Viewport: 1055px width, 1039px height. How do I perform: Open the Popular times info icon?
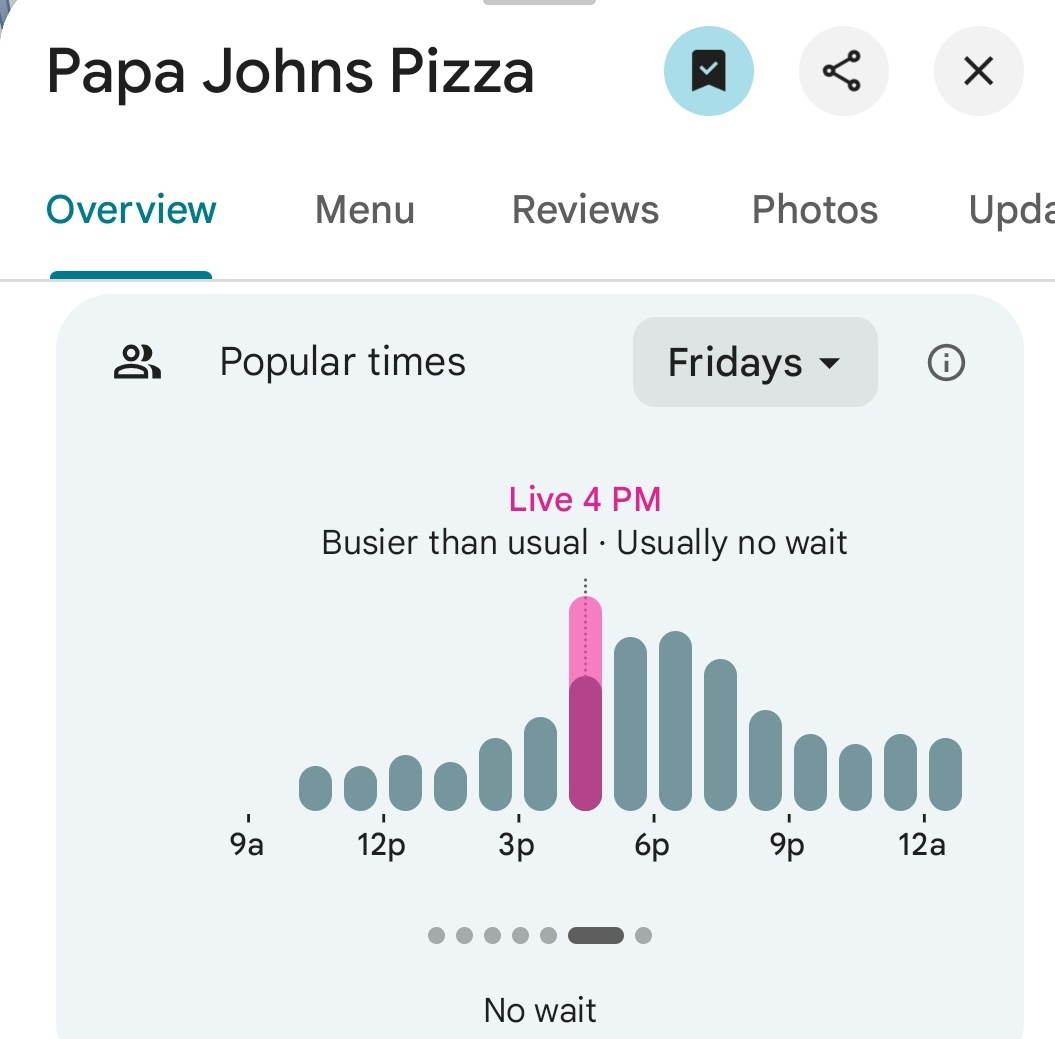[x=946, y=363]
